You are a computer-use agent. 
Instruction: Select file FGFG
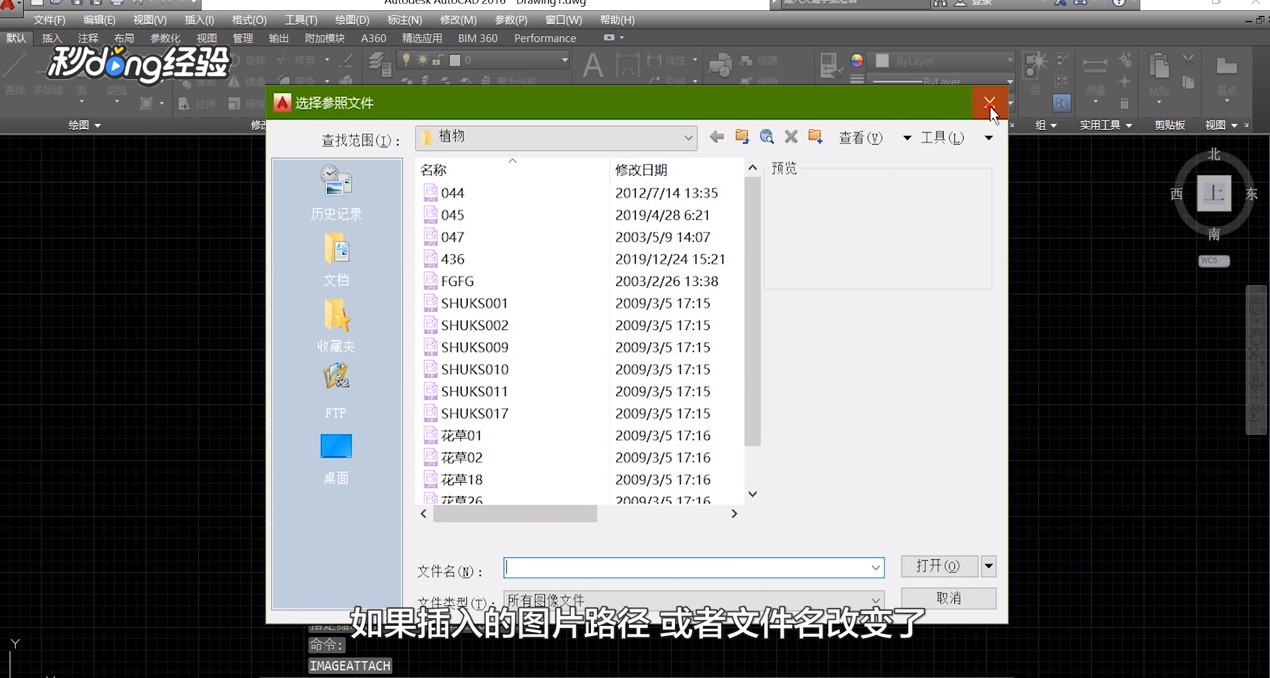click(457, 281)
